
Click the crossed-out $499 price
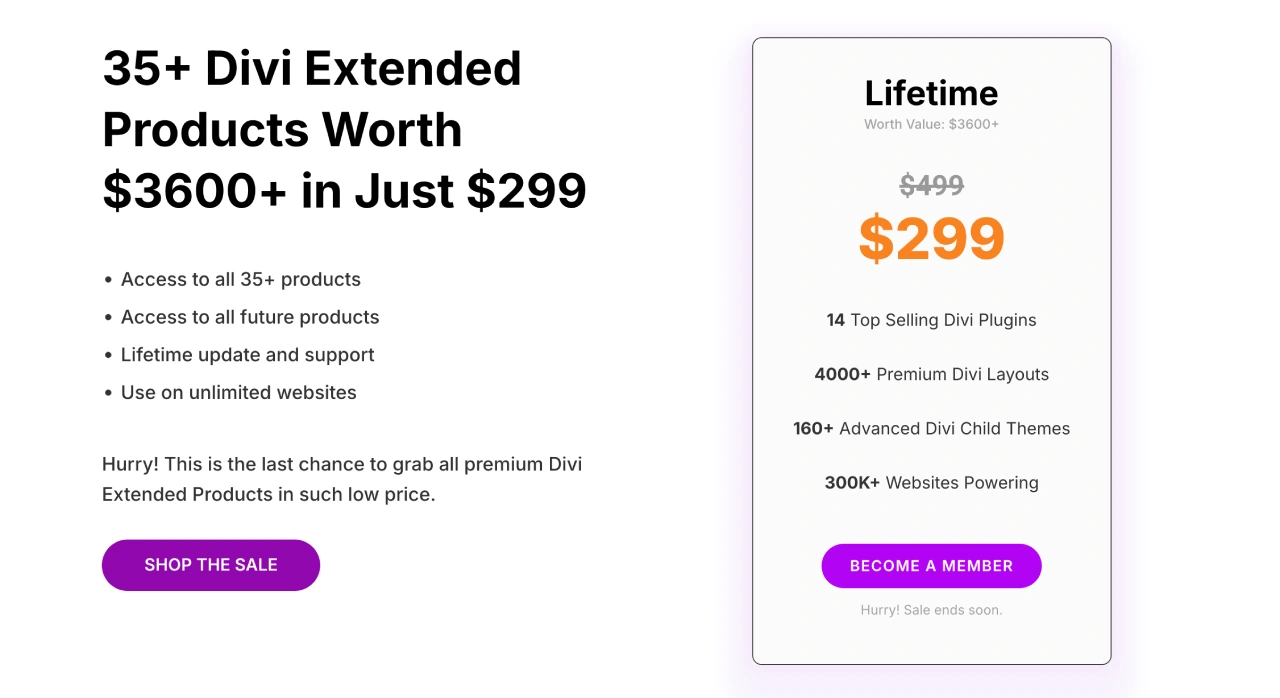pyautogui.click(x=931, y=185)
